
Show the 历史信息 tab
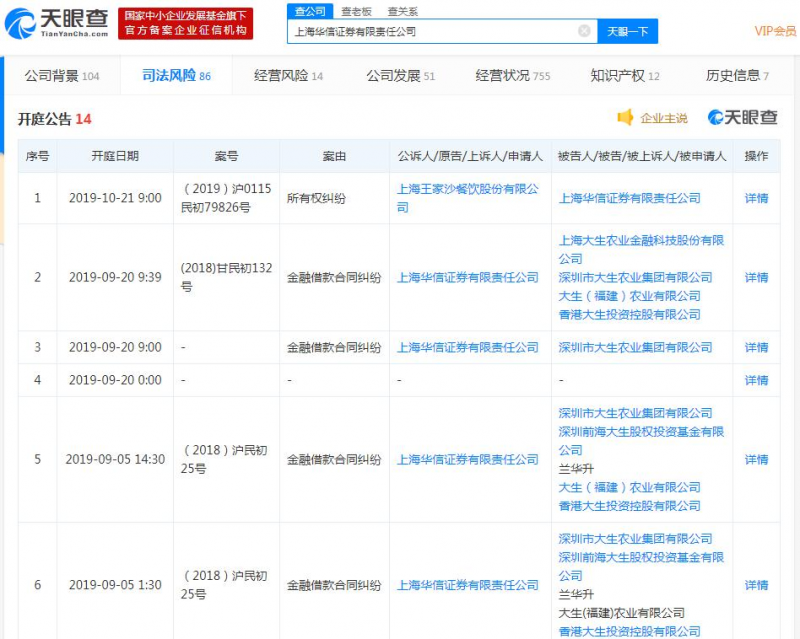[x=737, y=76]
